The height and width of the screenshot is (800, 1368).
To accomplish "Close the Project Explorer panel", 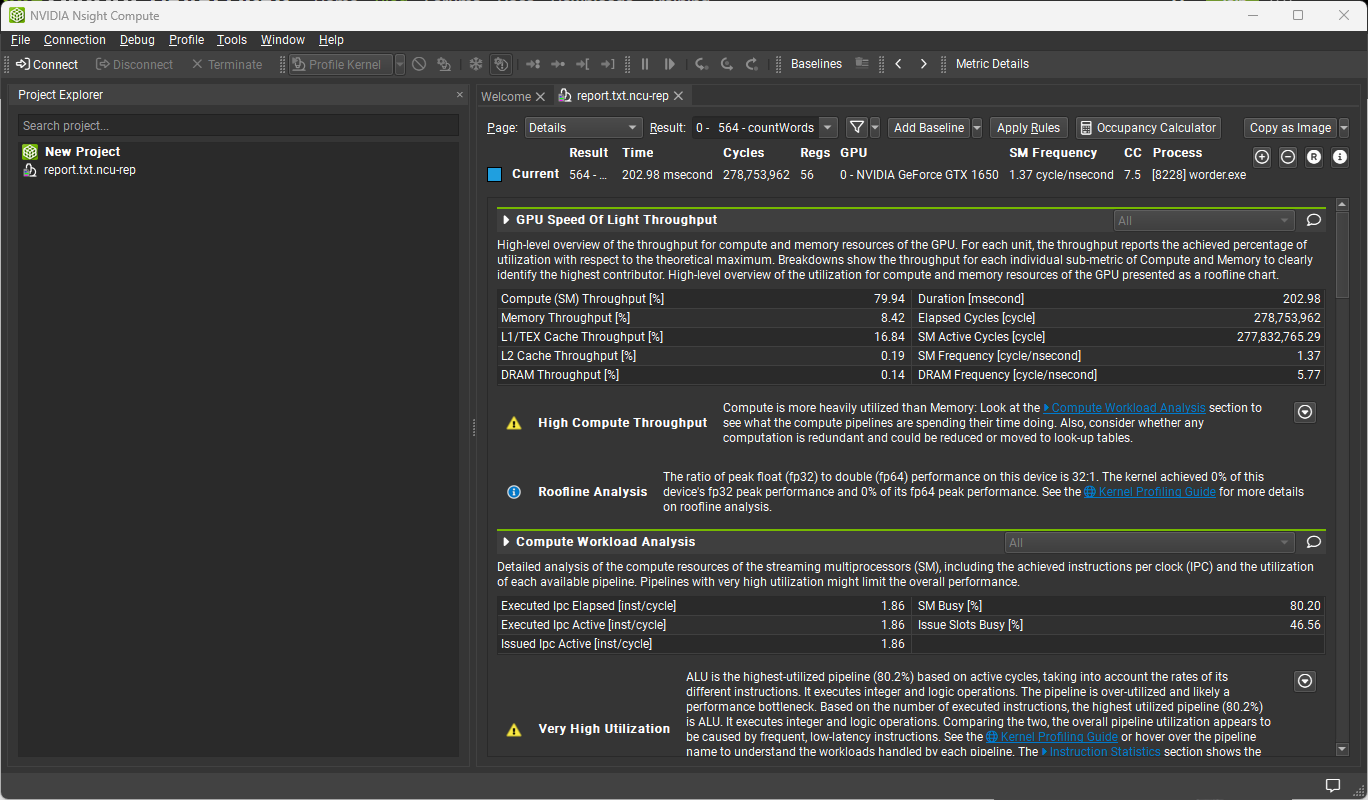I will pyautogui.click(x=460, y=95).
